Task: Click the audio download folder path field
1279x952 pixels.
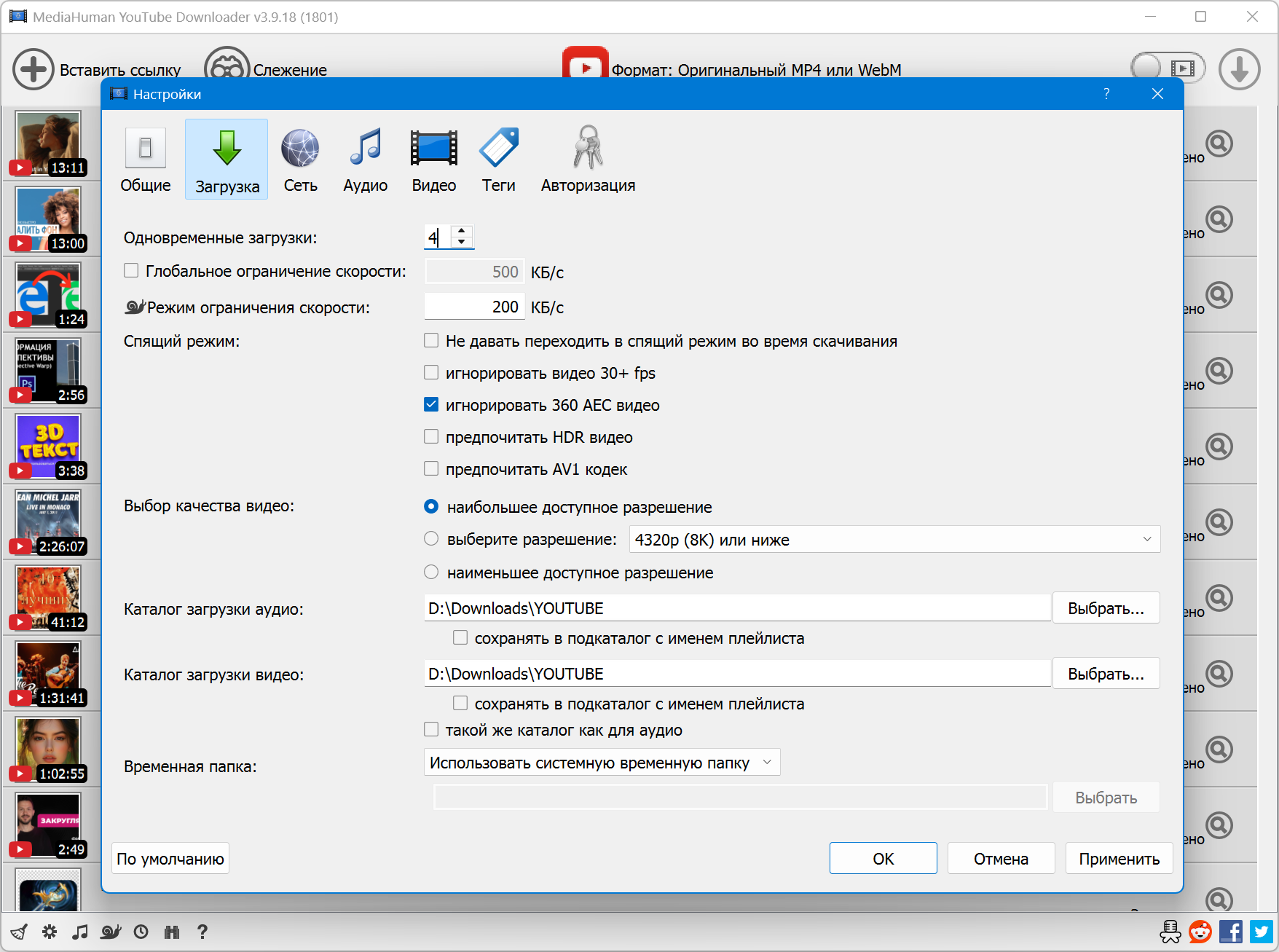Action: coord(737,608)
